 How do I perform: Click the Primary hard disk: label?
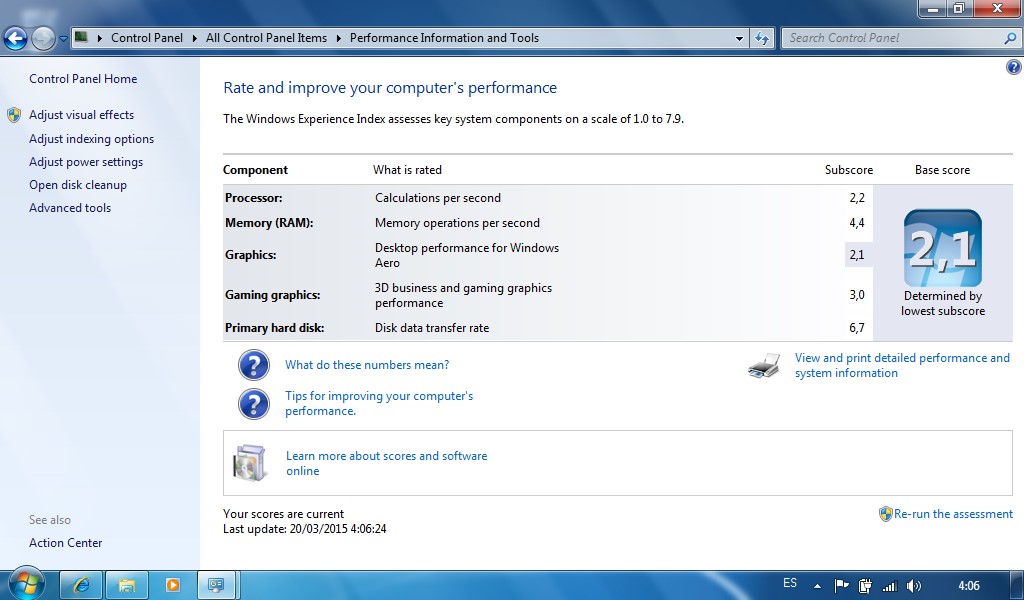pos(274,328)
